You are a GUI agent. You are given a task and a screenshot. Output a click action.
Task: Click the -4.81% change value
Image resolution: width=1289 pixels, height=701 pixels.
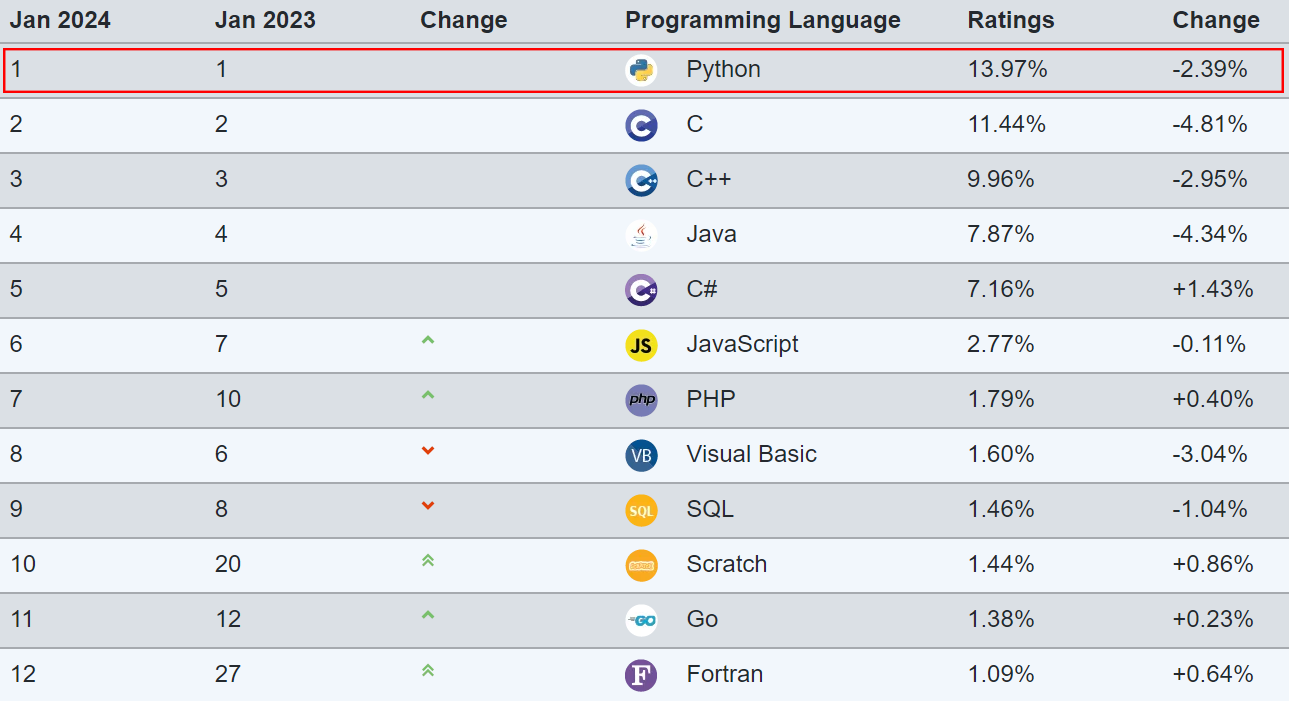pyautogui.click(x=1210, y=125)
